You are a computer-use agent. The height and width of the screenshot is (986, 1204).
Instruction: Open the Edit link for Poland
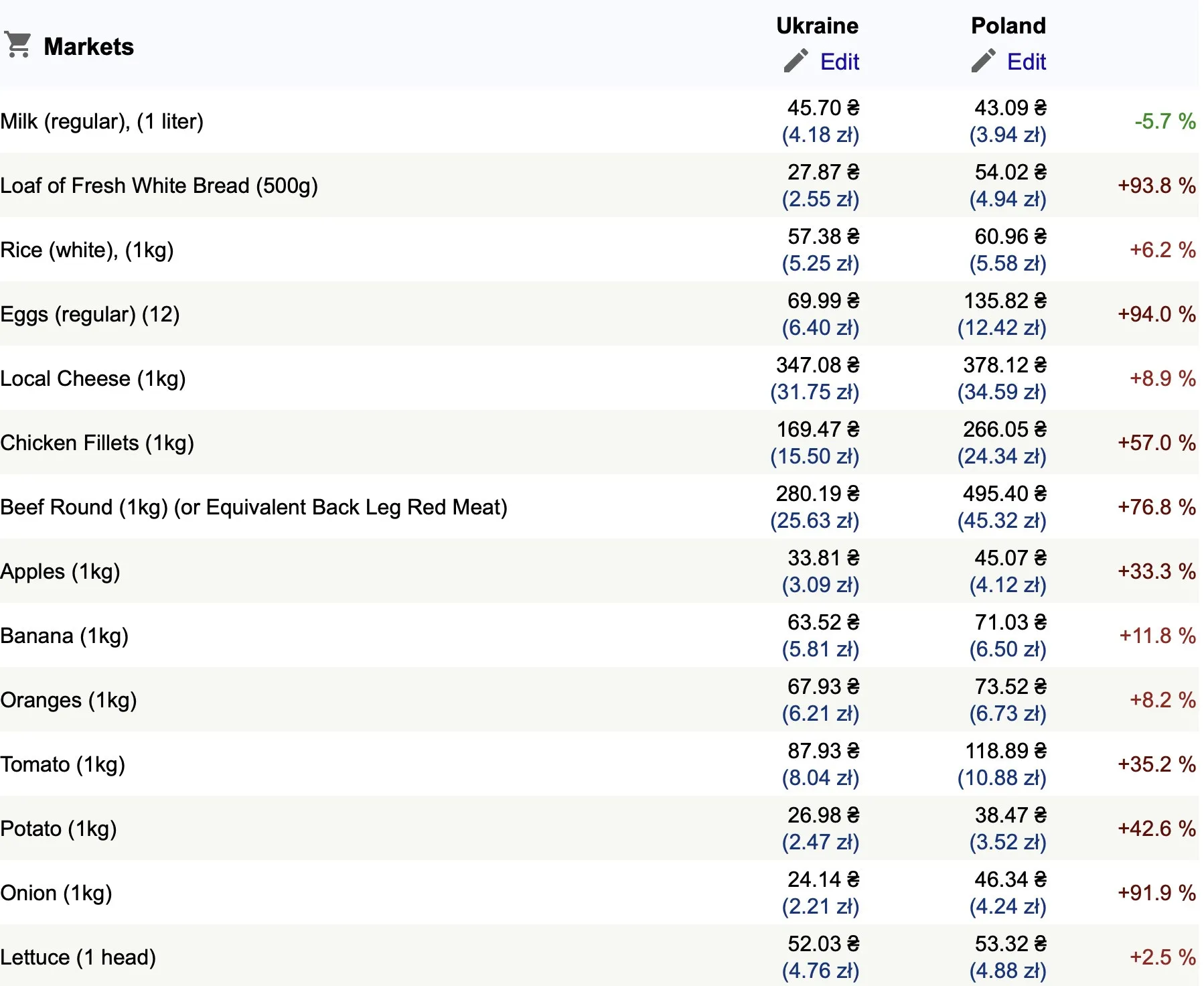click(1026, 62)
